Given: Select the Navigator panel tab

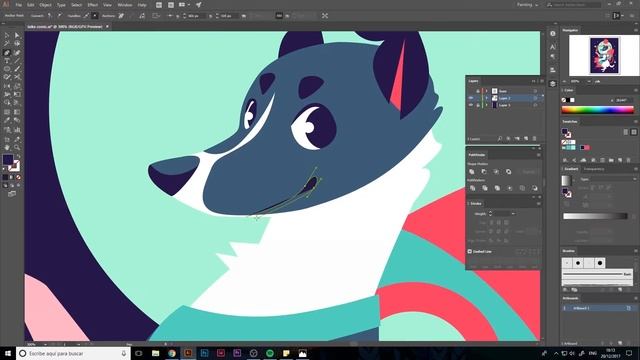Looking at the screenshot, I should click(x=570, y=30).
